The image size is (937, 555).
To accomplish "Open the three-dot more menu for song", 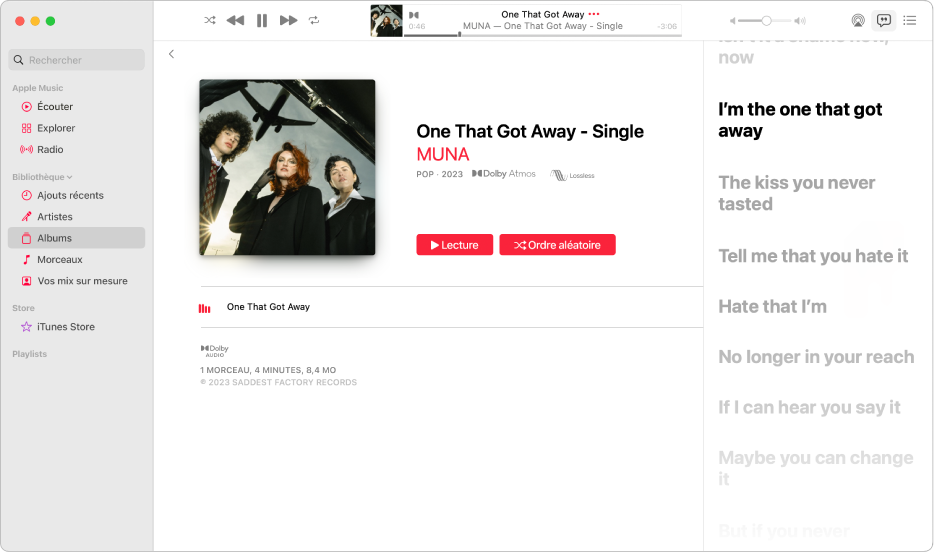I will pos(593,14).
